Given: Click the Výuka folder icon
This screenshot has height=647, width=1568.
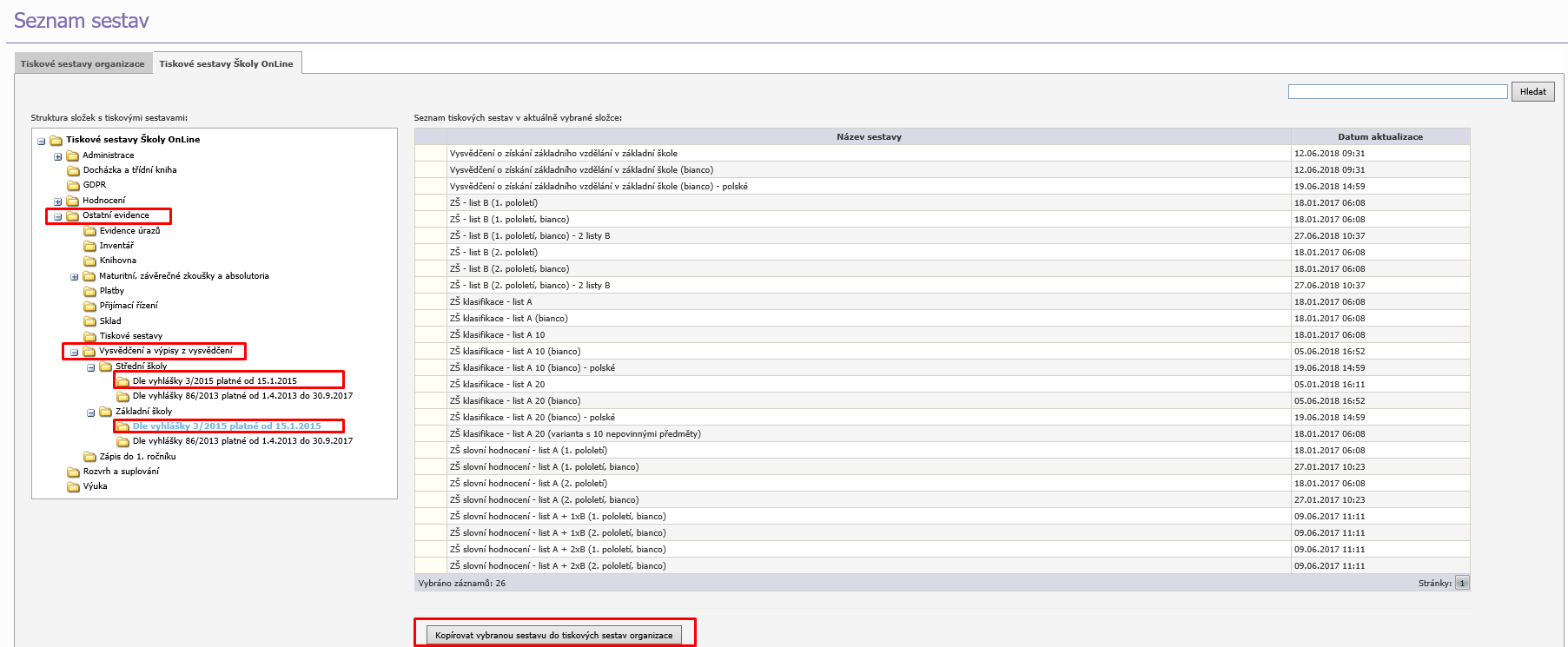Looking at the screenshot, I should pyautogui.click(x=74, y=486).
